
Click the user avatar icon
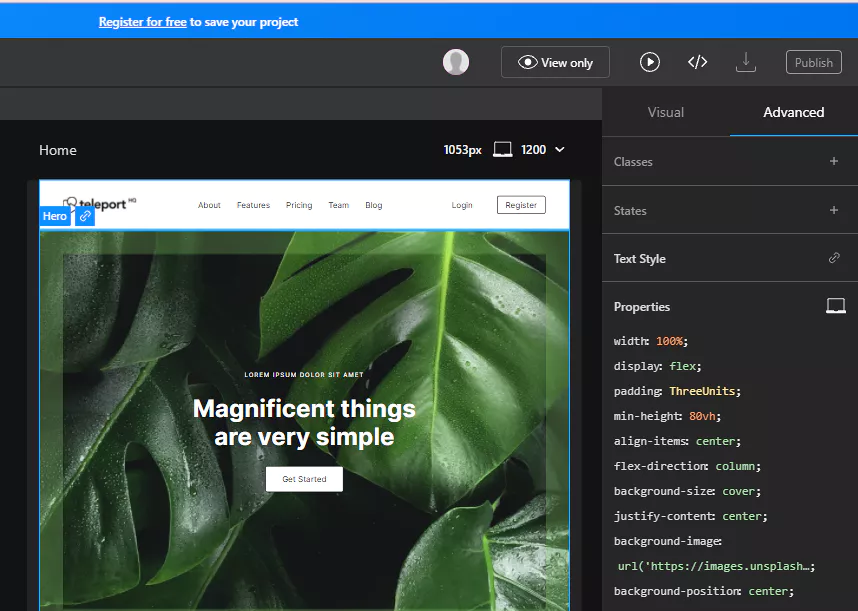click(456, 62)
